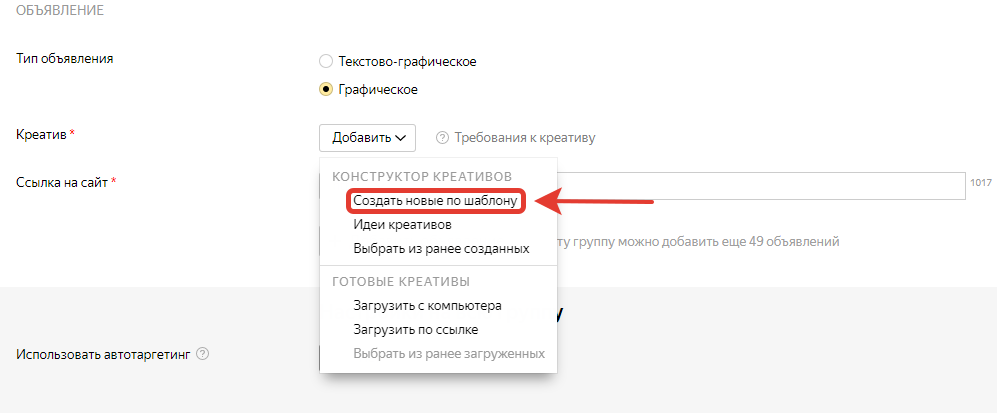Image resolution: width=997 pixels, height=413 pixels.
Task: Click the Готовые креативы section header
Action: [401, 281]
